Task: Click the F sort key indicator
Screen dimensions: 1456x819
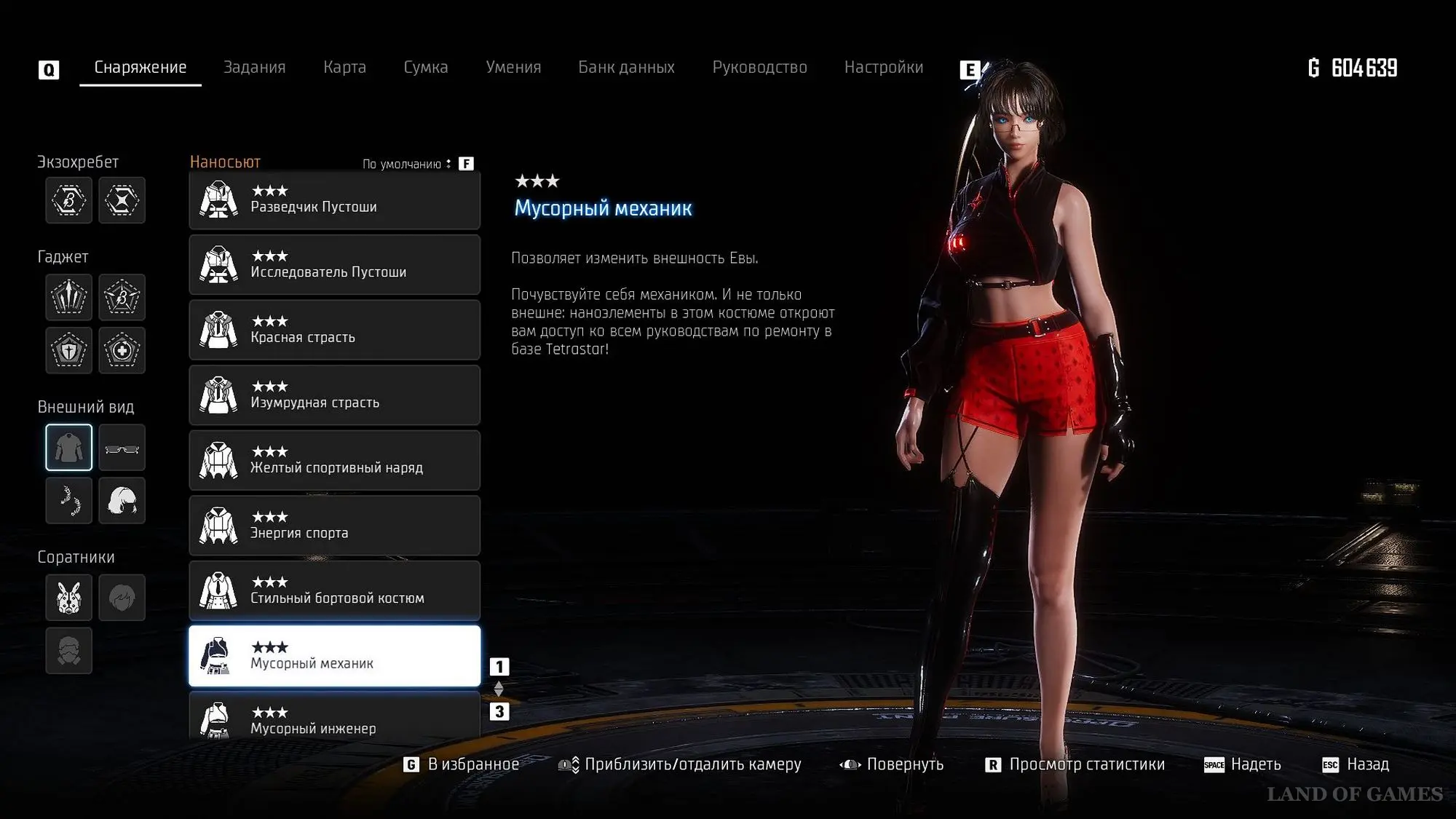Action: pyautogui.click(x=466, y=164)
